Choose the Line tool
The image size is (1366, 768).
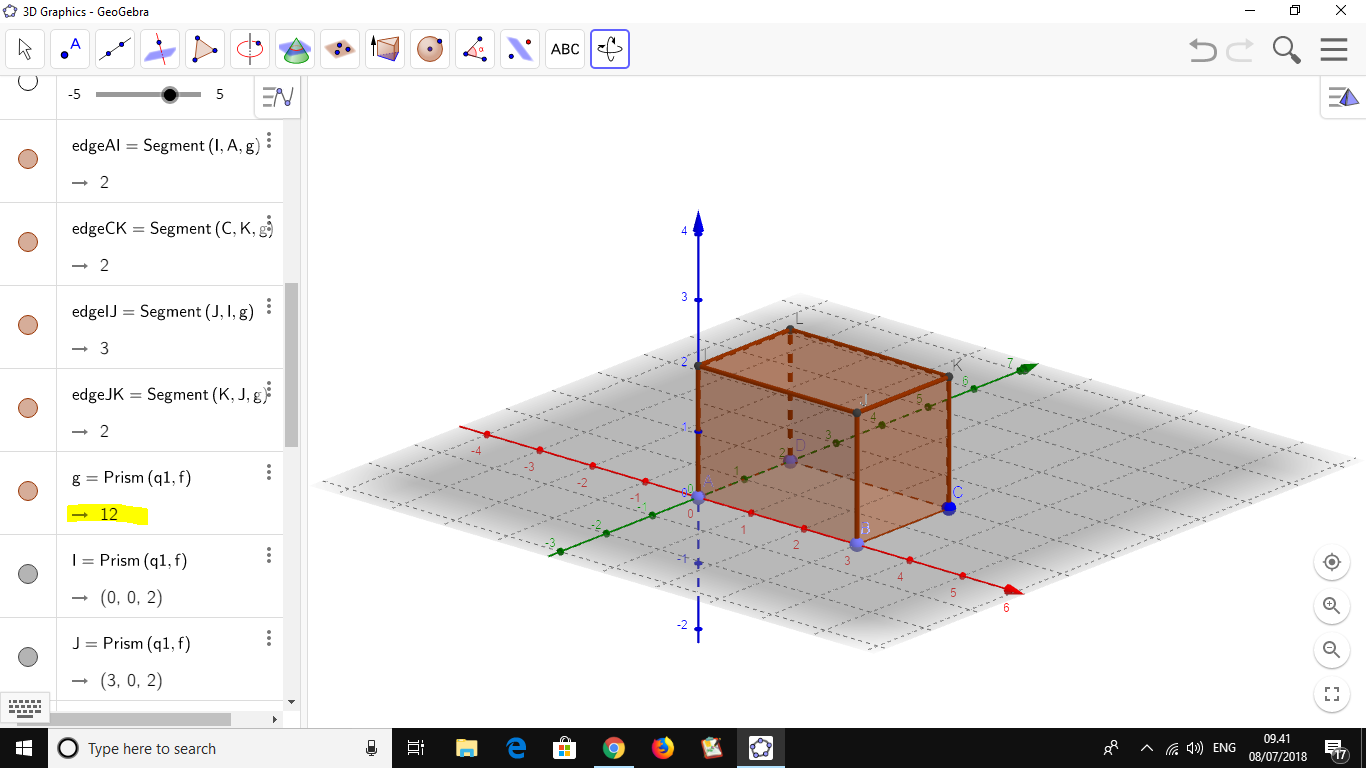(x=114, y=48)
